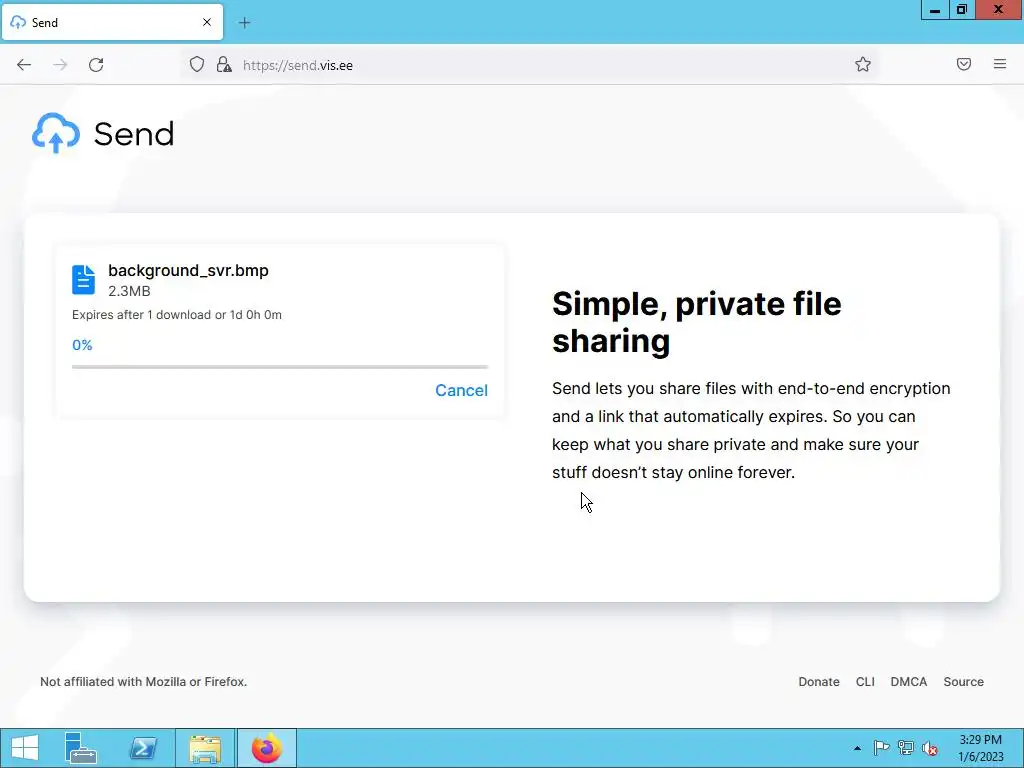Click the 2.3MB file size text
Image resolution: width=1024 pixels, height=768 pixels.
(x=129, y=291)
